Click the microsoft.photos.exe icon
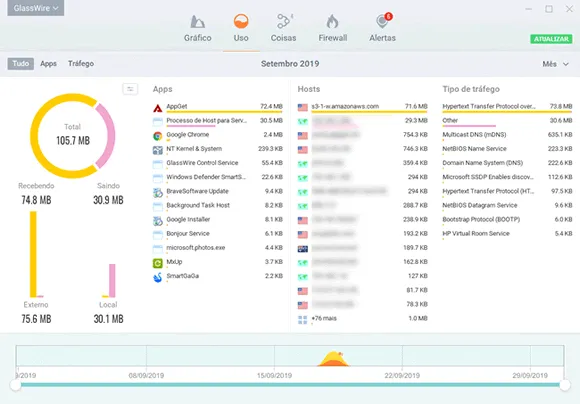This screenshot has height=404, width=580. coord(158,249)
